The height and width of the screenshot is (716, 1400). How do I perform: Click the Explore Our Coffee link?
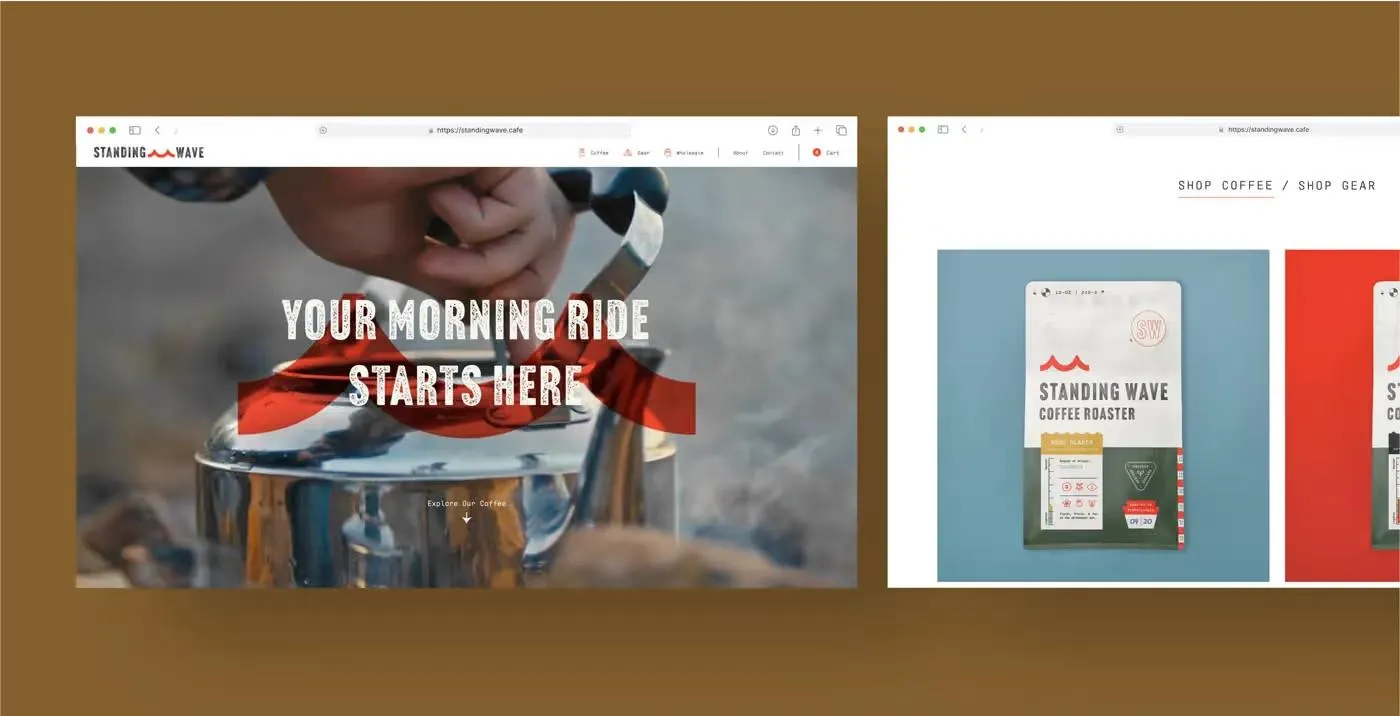467,503
